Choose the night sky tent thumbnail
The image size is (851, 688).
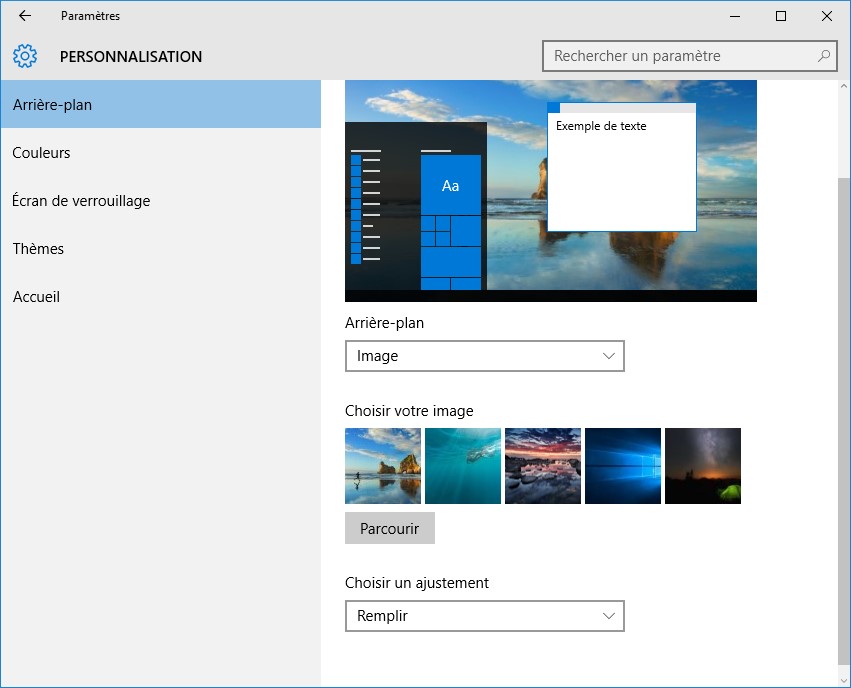703,466
